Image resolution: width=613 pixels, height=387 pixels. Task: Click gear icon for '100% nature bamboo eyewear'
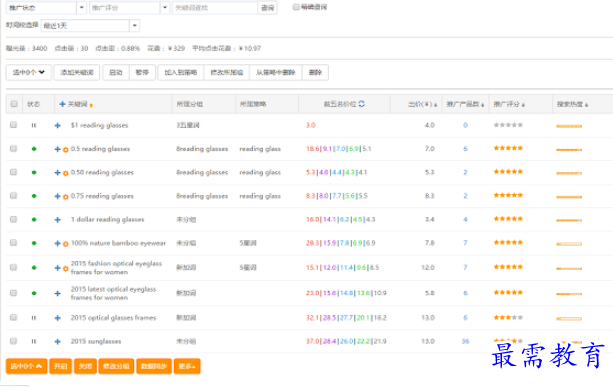click(x=66, y=244)
